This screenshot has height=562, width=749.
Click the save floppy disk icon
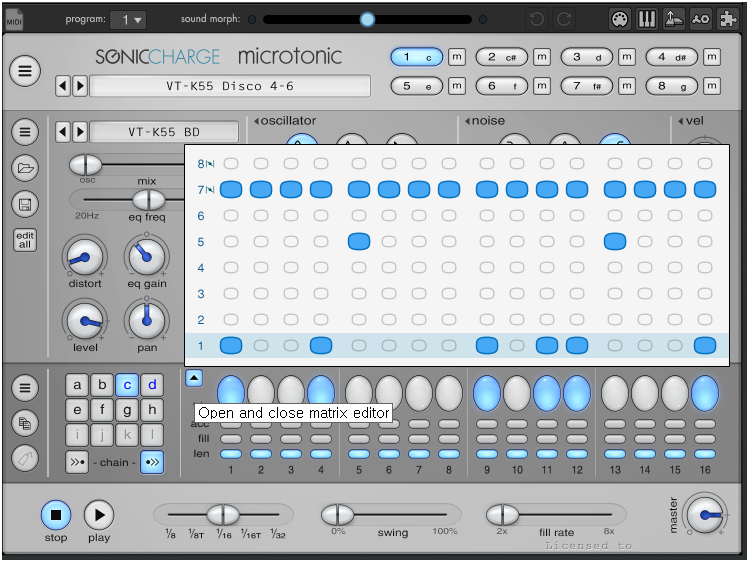[x=25, y=204]
